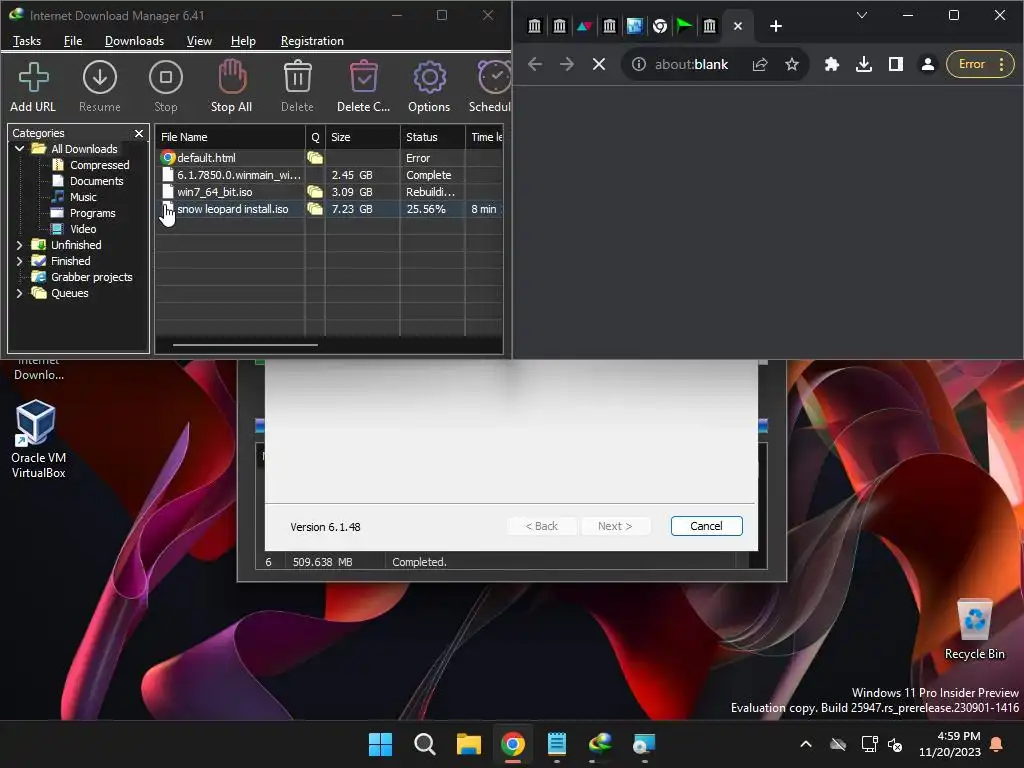Expand the Queues category node
Viewport: 1024px width, 768px height.
point(19,293)
